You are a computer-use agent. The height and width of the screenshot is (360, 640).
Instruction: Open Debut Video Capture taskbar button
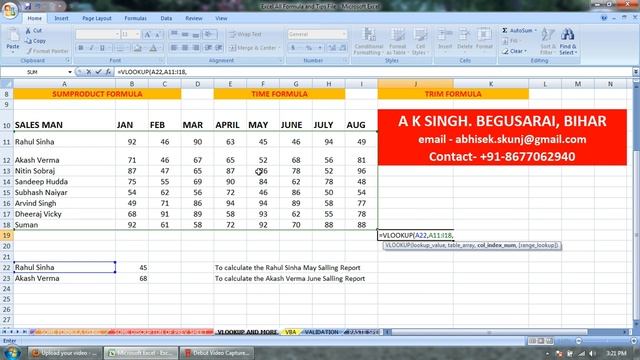[x=217, y=353]
